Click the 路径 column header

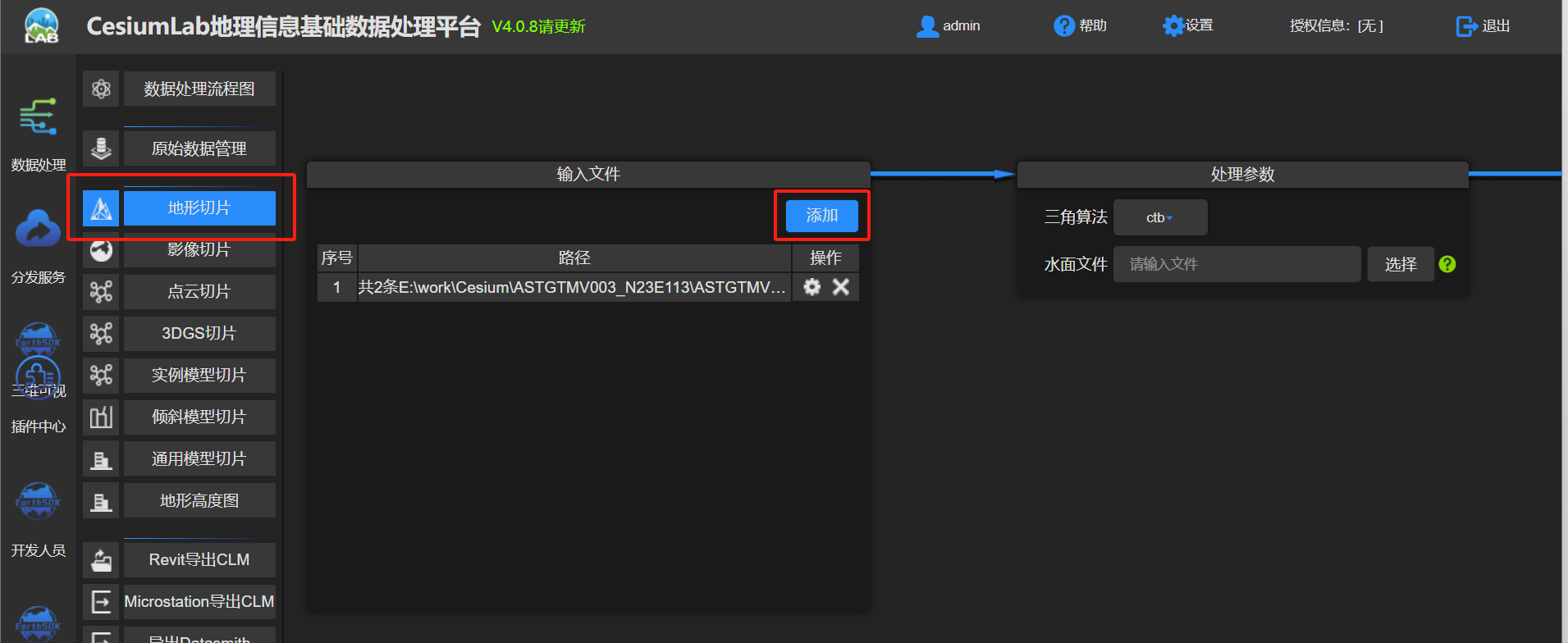[574, 258]
